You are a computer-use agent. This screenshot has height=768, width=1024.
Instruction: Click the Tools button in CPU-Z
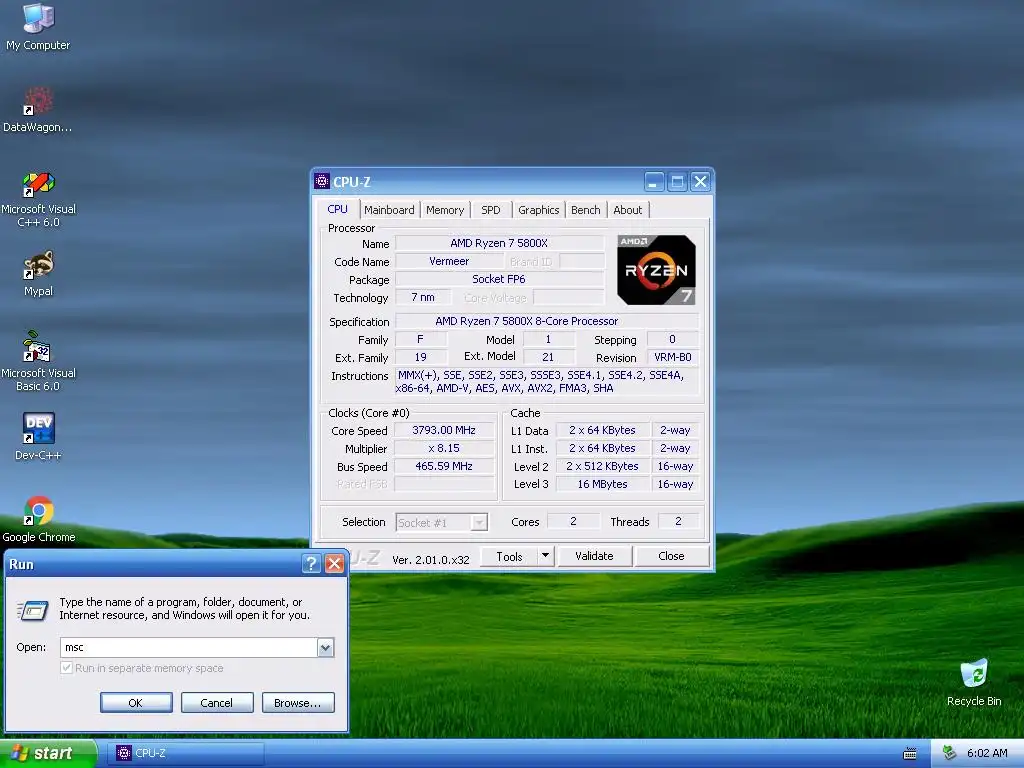[509, 556]
